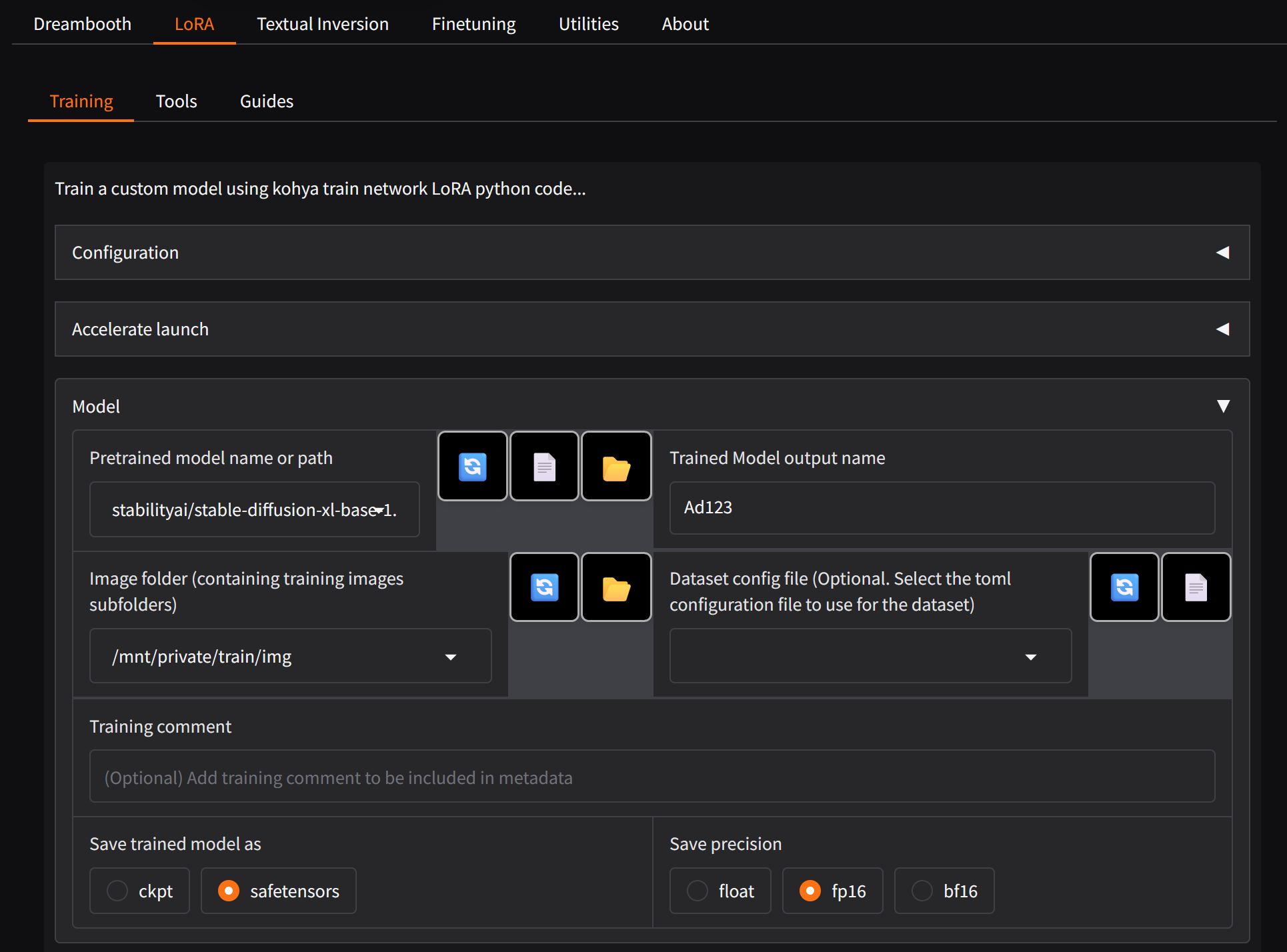1287x952 pixels.
Task: Open the image folder path dropdown
Action: click(451, 657)
